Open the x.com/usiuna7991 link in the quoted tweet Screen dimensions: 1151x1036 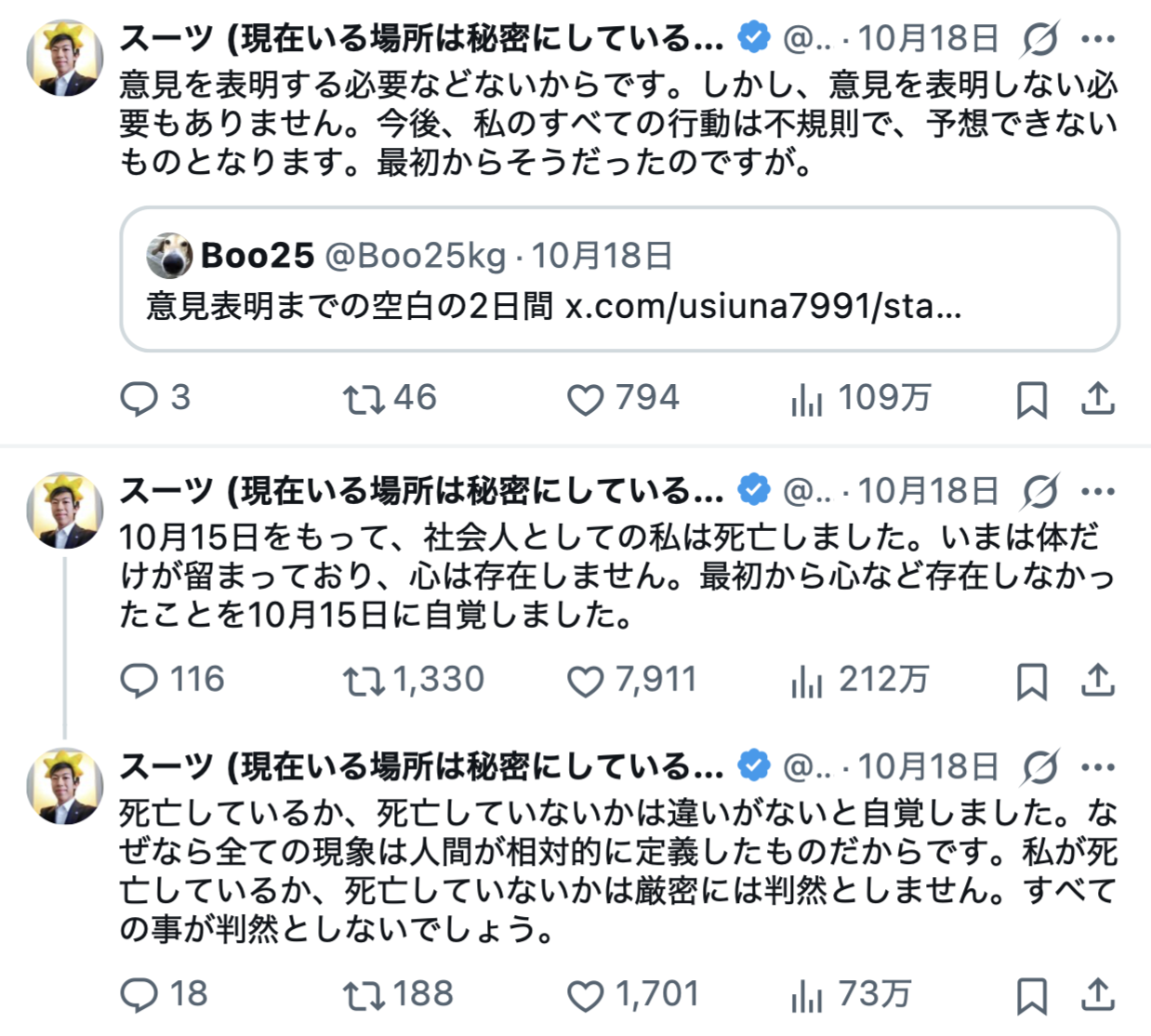[762, 305]
